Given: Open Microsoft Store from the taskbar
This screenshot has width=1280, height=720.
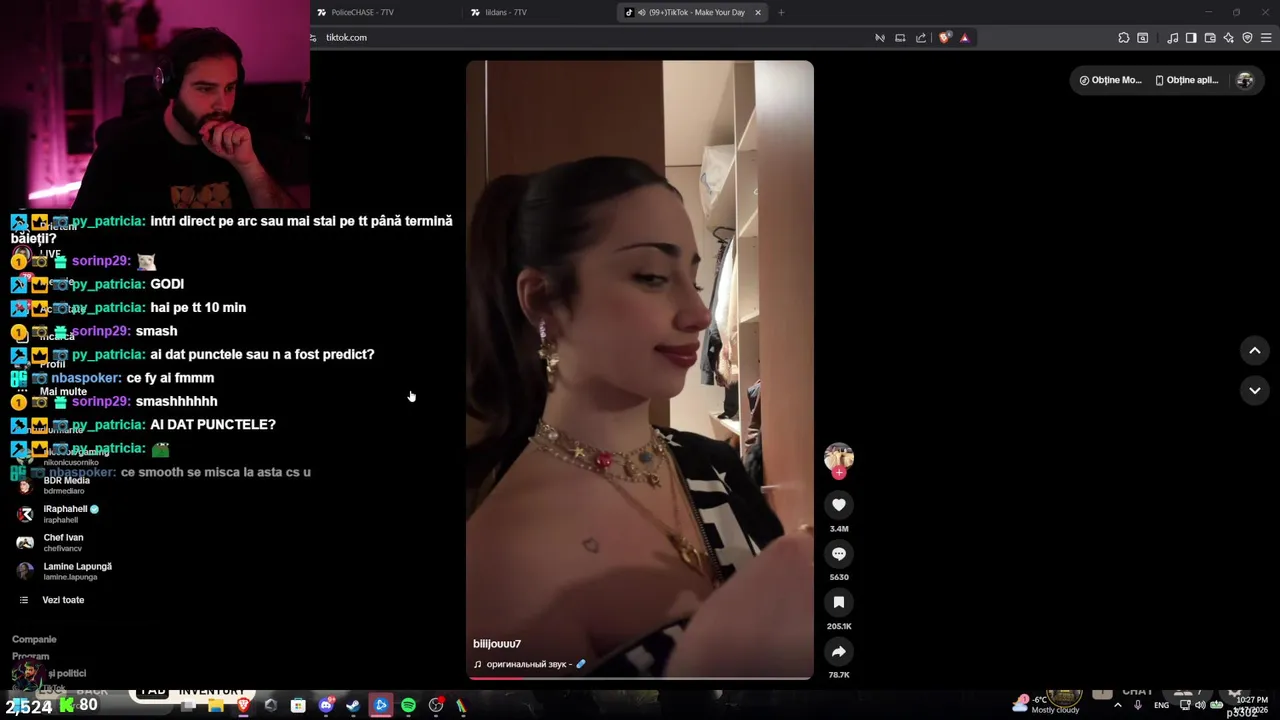Looking at the screenshot, I should (x=298, y=705).
